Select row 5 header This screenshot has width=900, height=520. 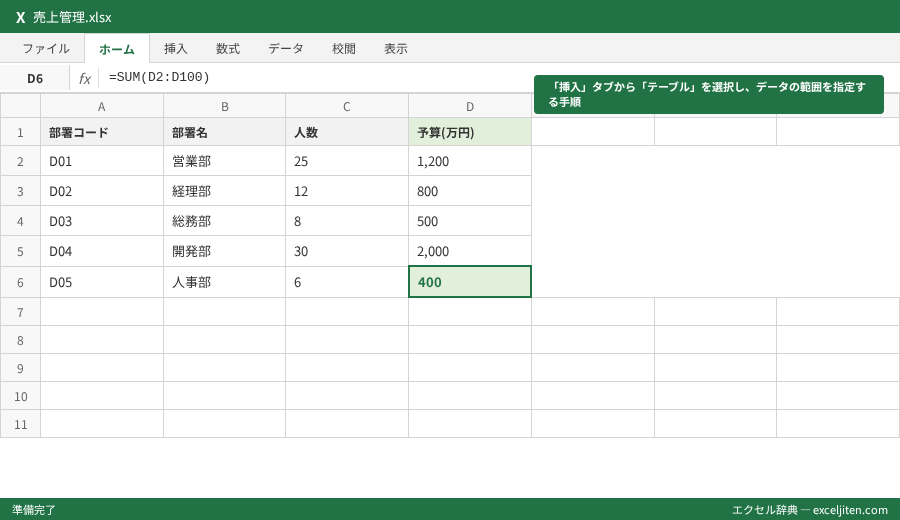coord(20,251)
